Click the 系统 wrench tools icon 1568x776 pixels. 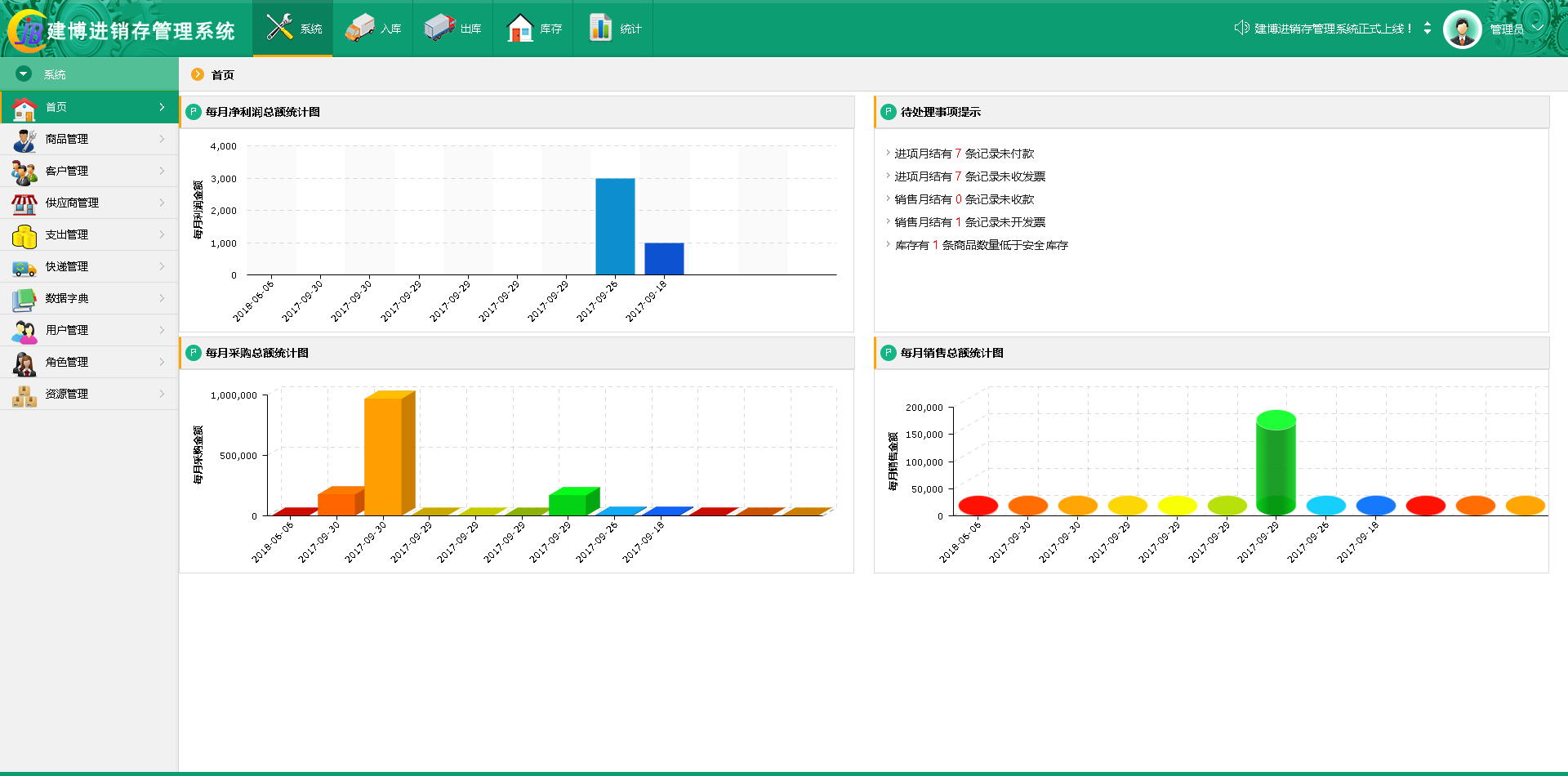pos(279,27)
